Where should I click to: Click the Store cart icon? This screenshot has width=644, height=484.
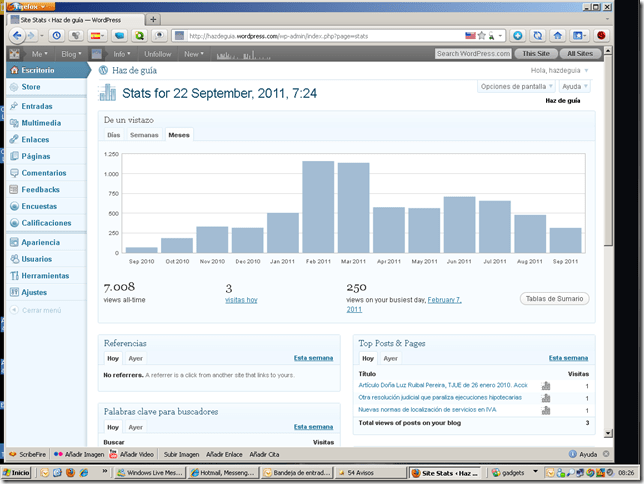pos(13,88)
